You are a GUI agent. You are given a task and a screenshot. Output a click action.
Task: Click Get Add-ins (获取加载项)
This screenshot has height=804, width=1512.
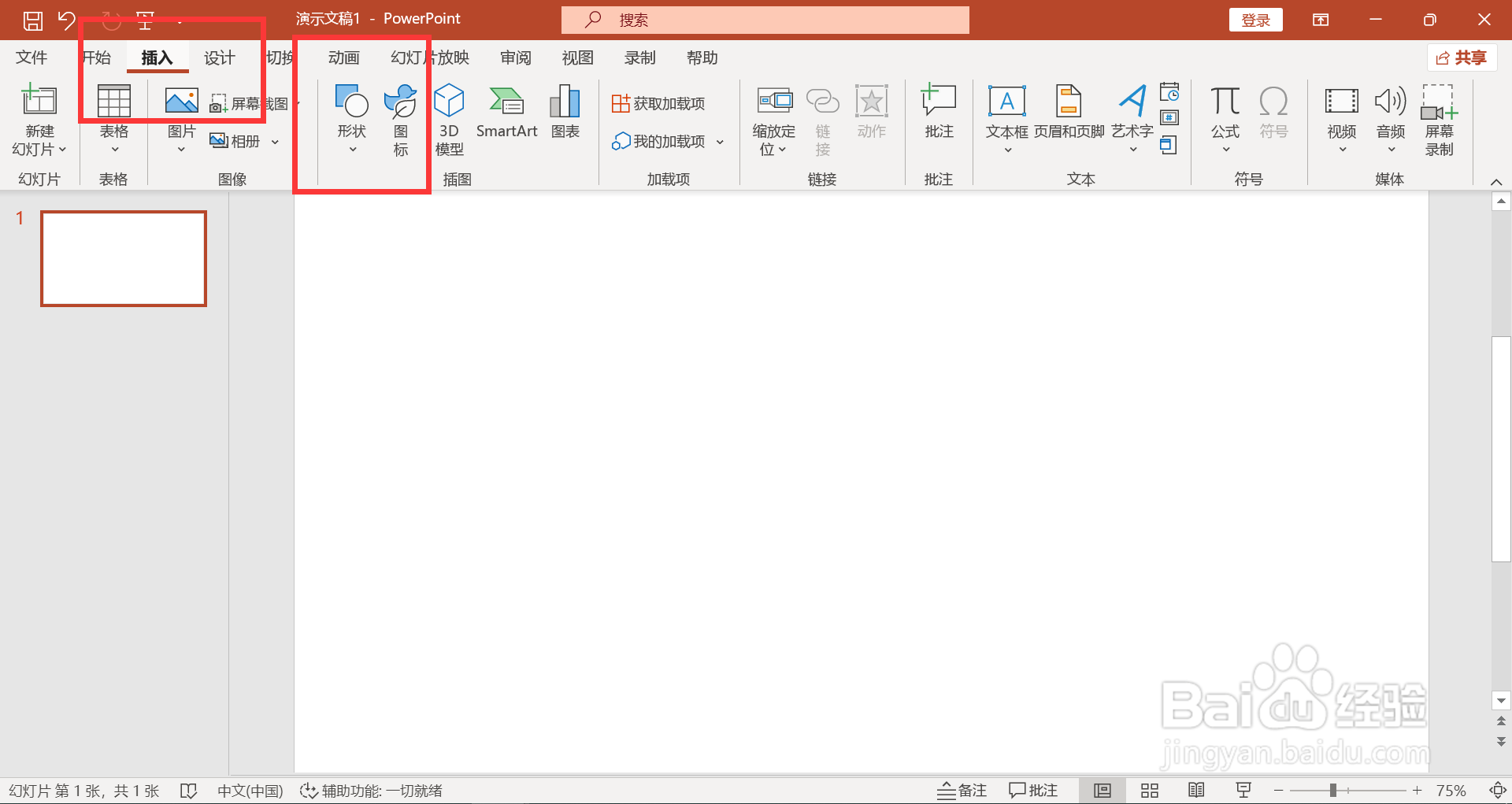pyautogui.click(x=658, y=103)
